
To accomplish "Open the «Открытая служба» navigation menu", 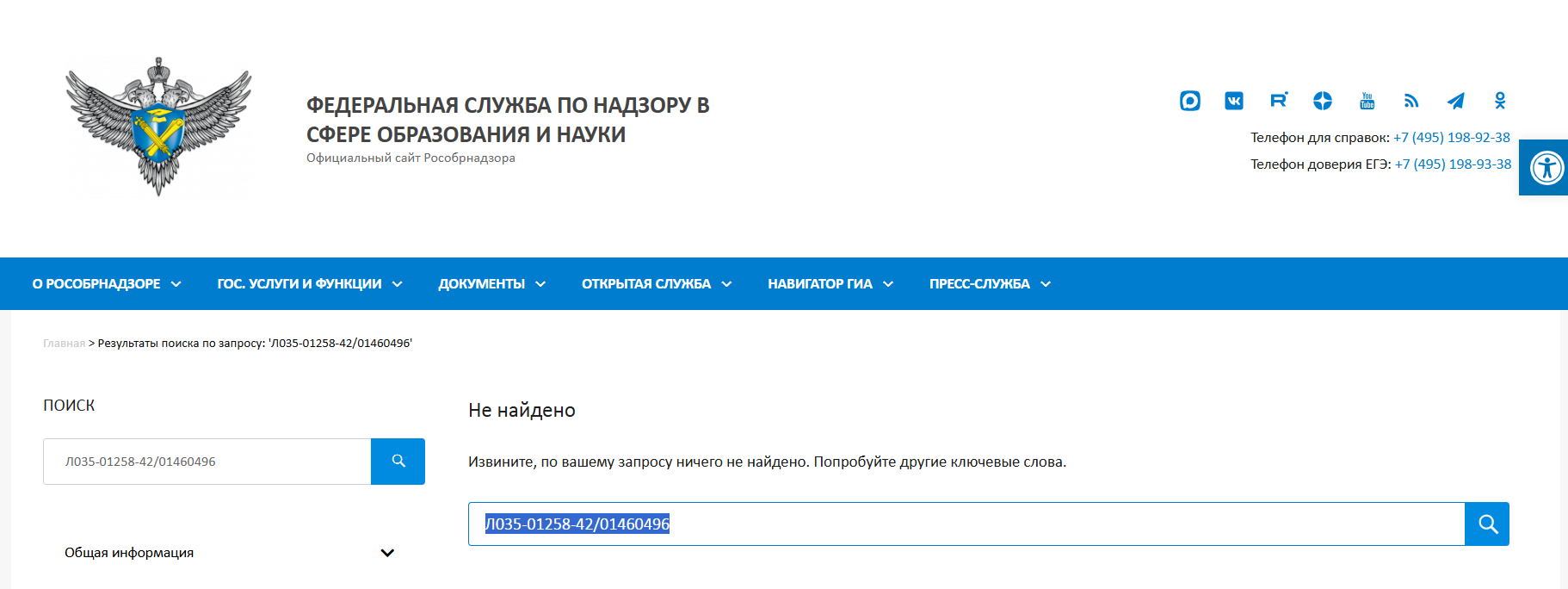I will pos(656,284).
